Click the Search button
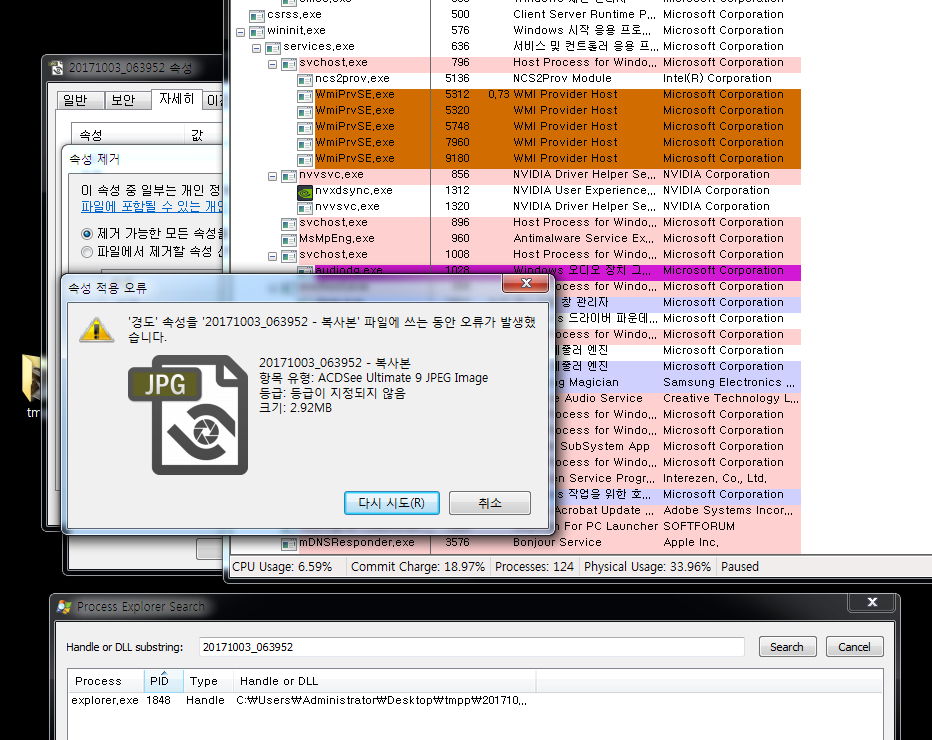Image resolution: width=932 pixels, height=740 pixels. click(786, 647)
